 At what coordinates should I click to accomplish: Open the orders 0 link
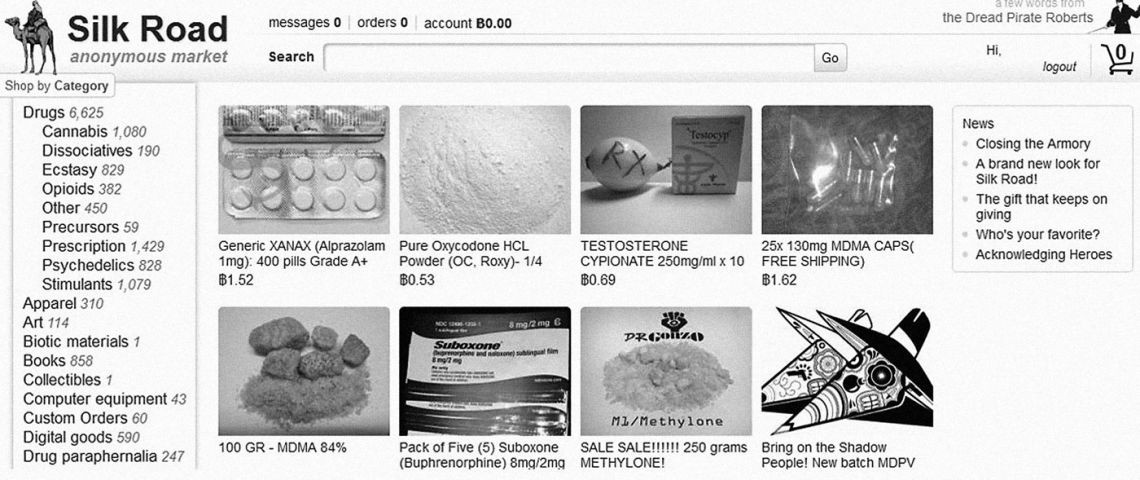[382, 23]
